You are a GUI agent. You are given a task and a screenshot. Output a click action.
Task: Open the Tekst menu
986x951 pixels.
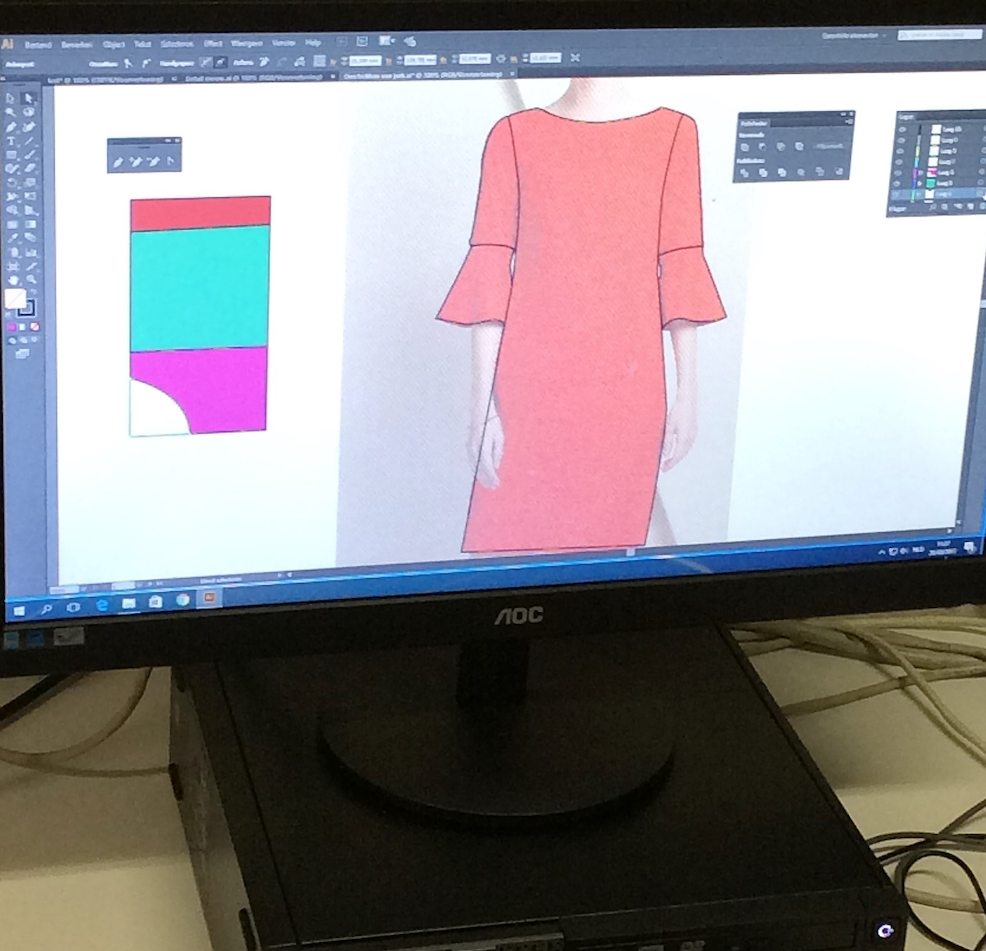point(143,44)
